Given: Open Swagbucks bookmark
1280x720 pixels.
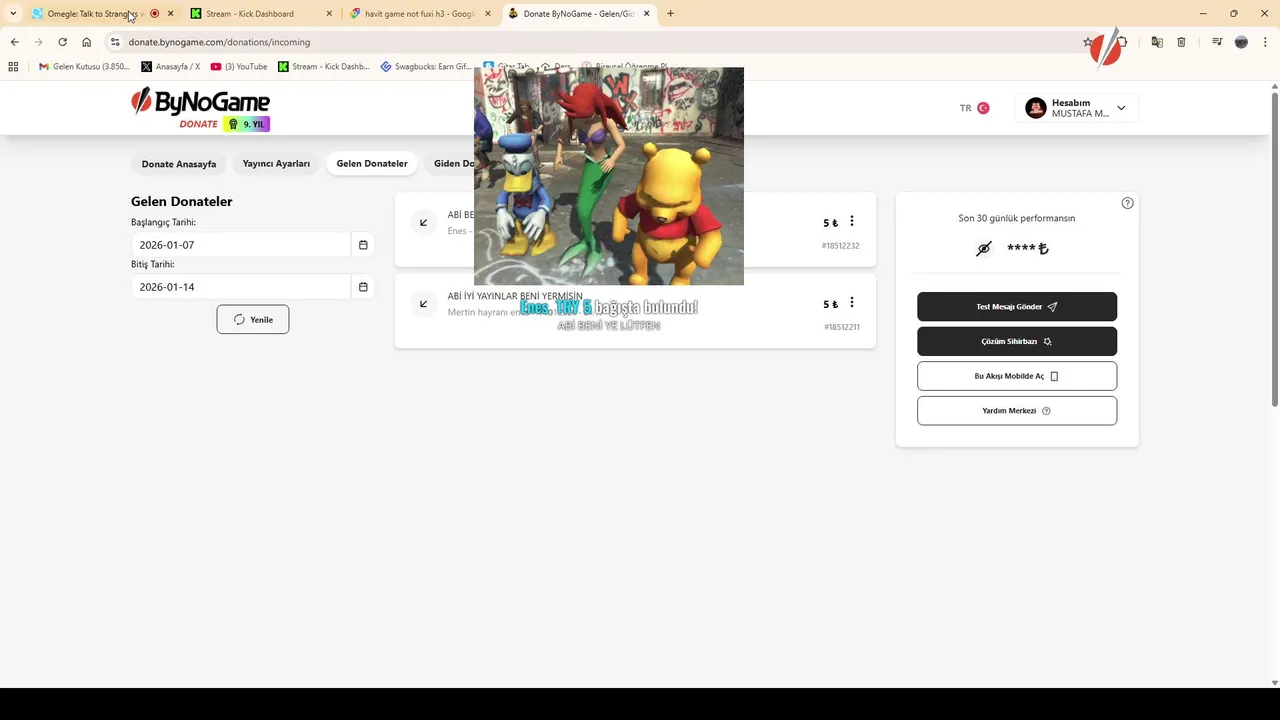Looking at the screenshot, I should [x=426, y=67].
